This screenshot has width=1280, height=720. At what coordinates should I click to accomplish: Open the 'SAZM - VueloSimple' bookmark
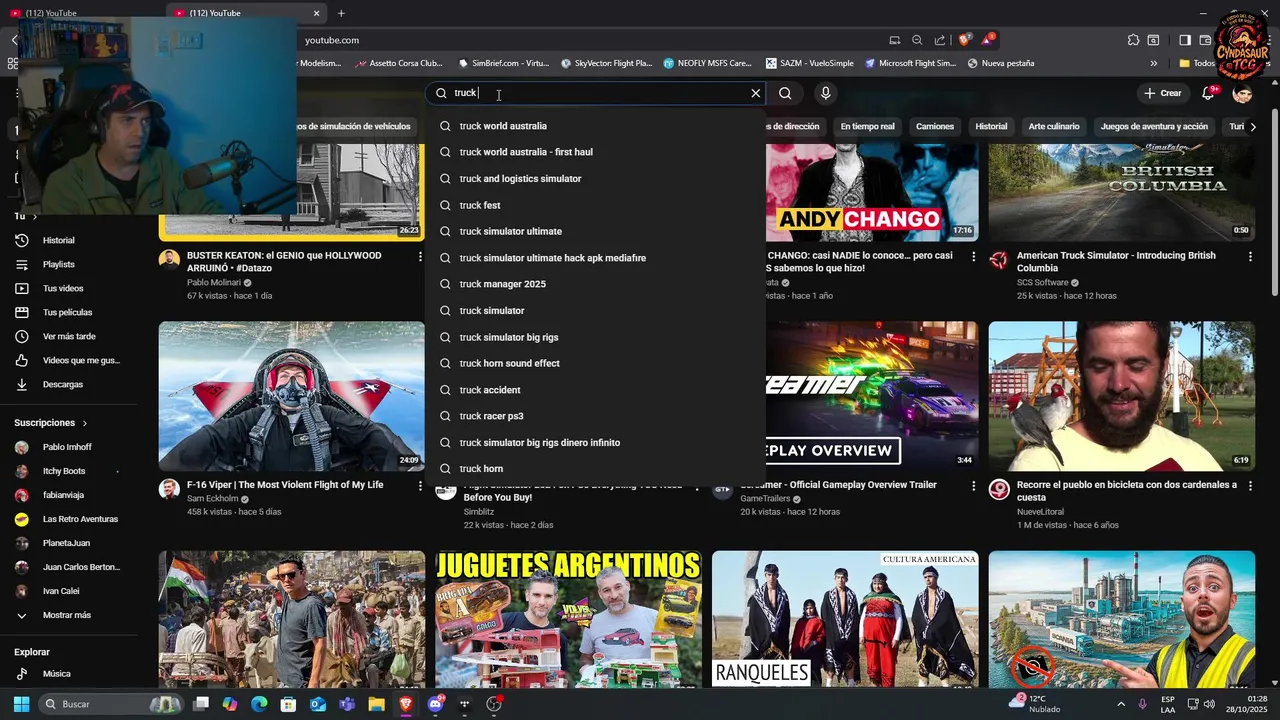(x=808, y=63)
